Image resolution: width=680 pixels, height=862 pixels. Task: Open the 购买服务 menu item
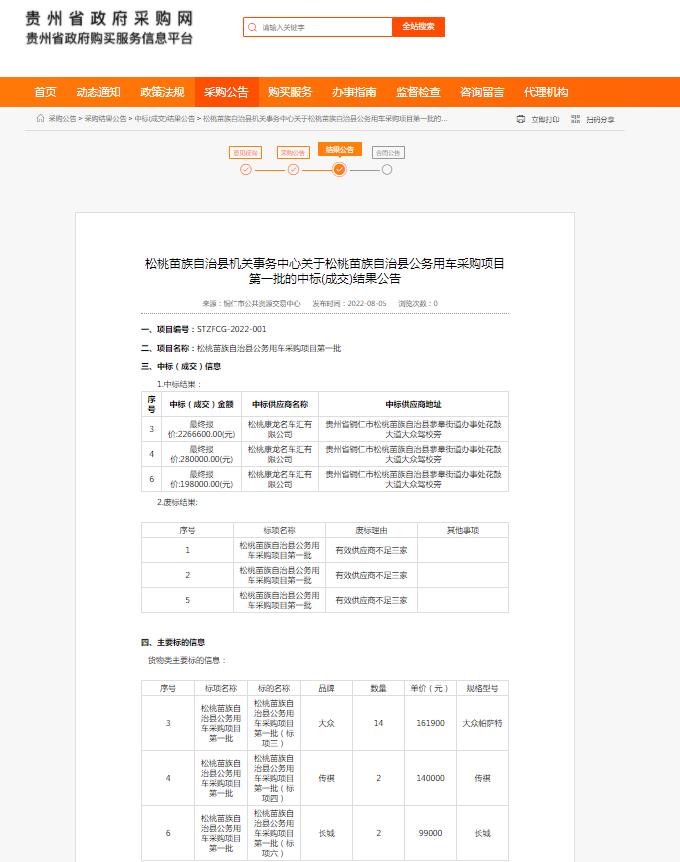(x=290, y=92)
